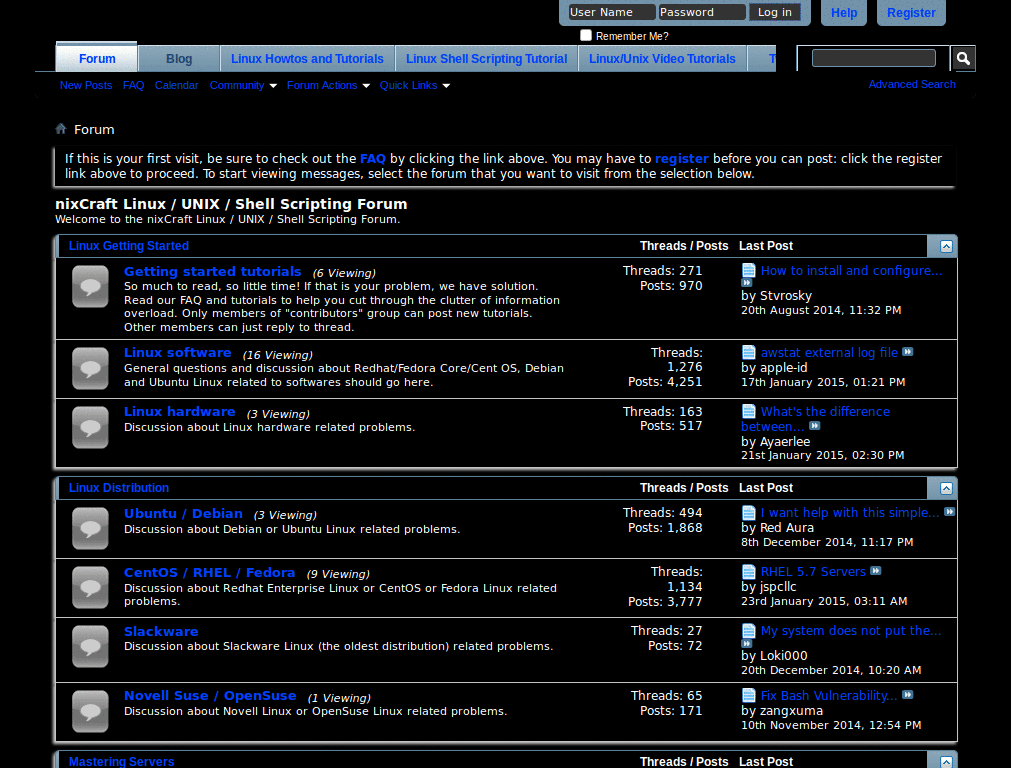1024x768 pixels.
Task: Go to last post arrow under 'How to install and configure...'
Action: (746, 283)
